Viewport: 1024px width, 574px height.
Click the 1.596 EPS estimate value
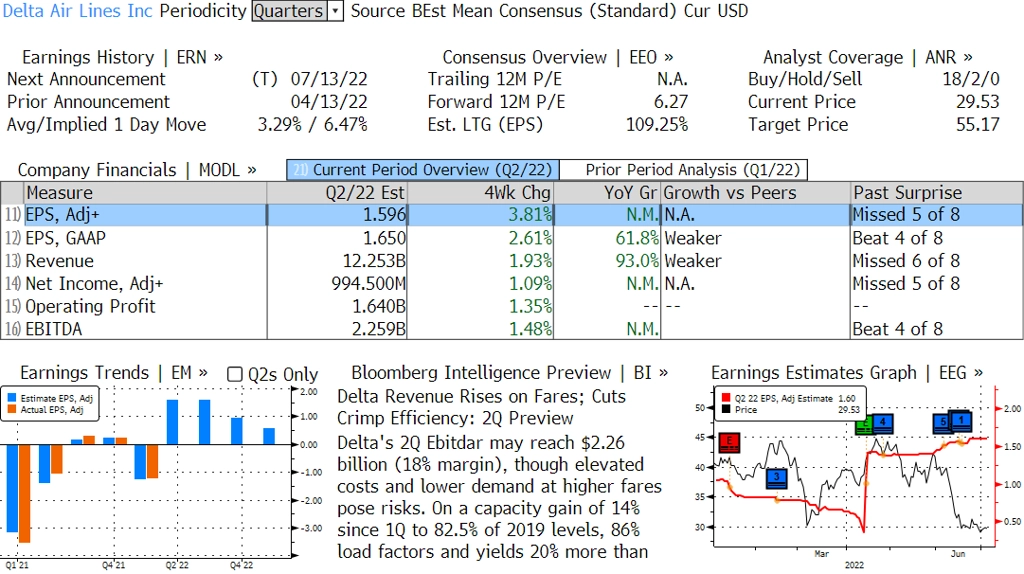(x=384, y=215)
